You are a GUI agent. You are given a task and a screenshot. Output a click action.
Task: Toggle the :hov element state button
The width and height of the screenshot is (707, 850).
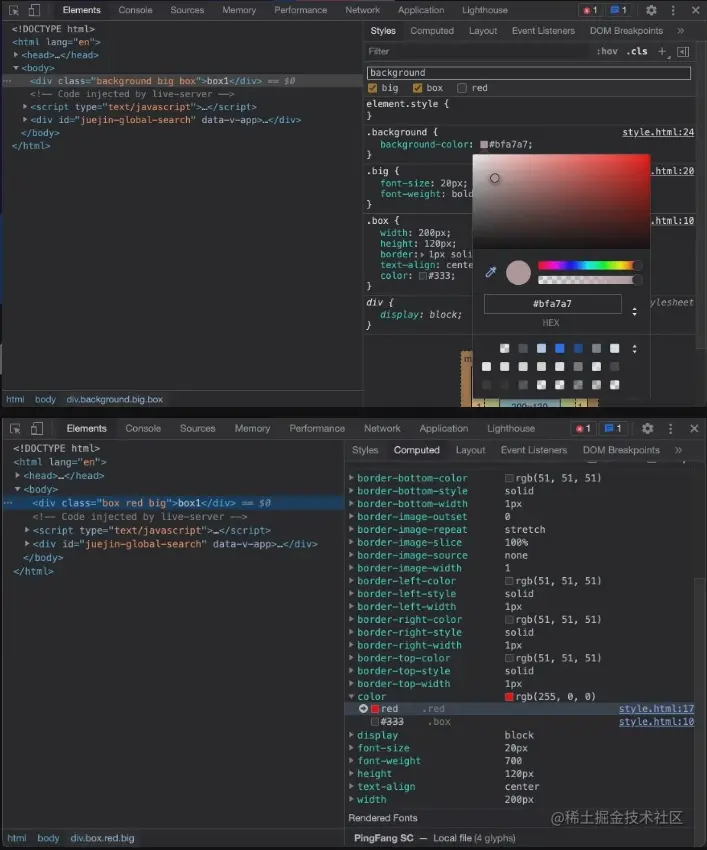tap(607, 51)
